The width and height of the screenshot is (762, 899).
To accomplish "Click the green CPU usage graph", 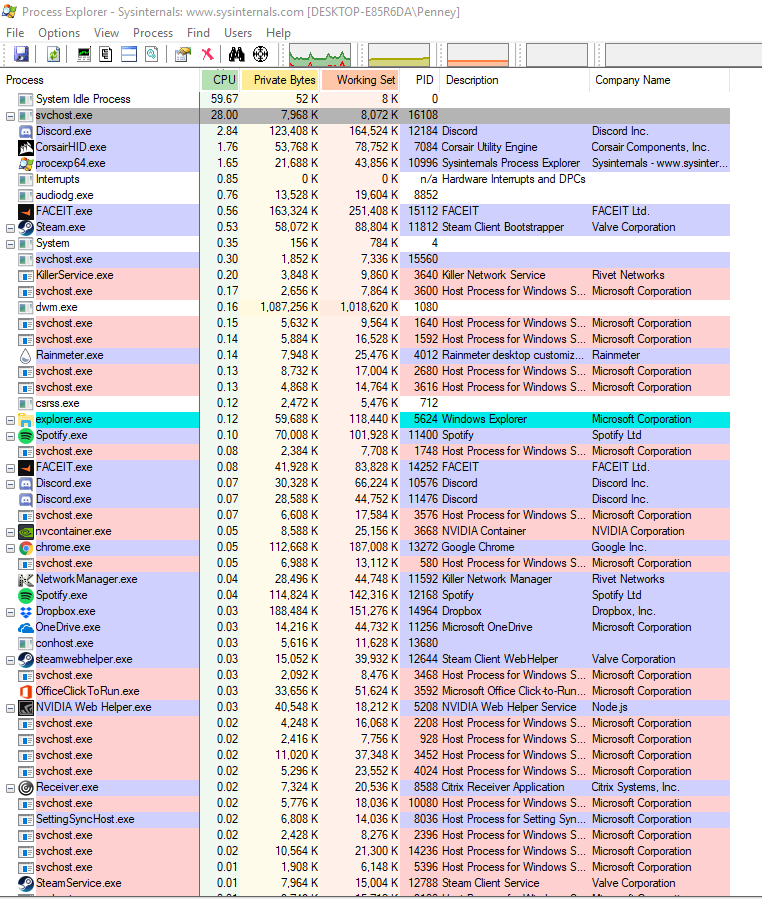I will click(320, 55).
